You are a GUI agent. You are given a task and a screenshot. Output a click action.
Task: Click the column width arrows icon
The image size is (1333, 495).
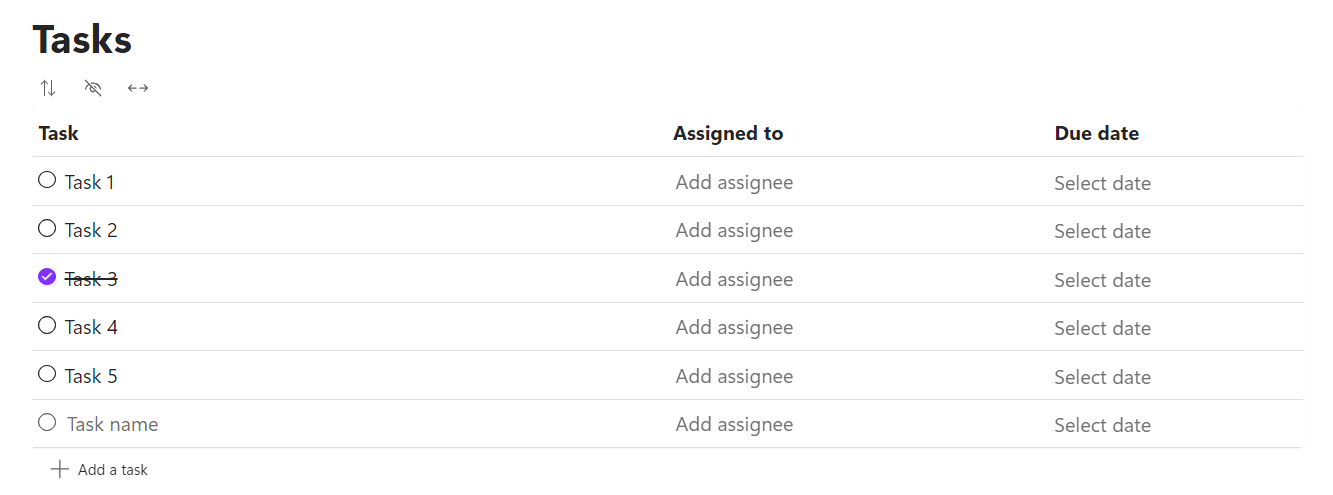138,88
